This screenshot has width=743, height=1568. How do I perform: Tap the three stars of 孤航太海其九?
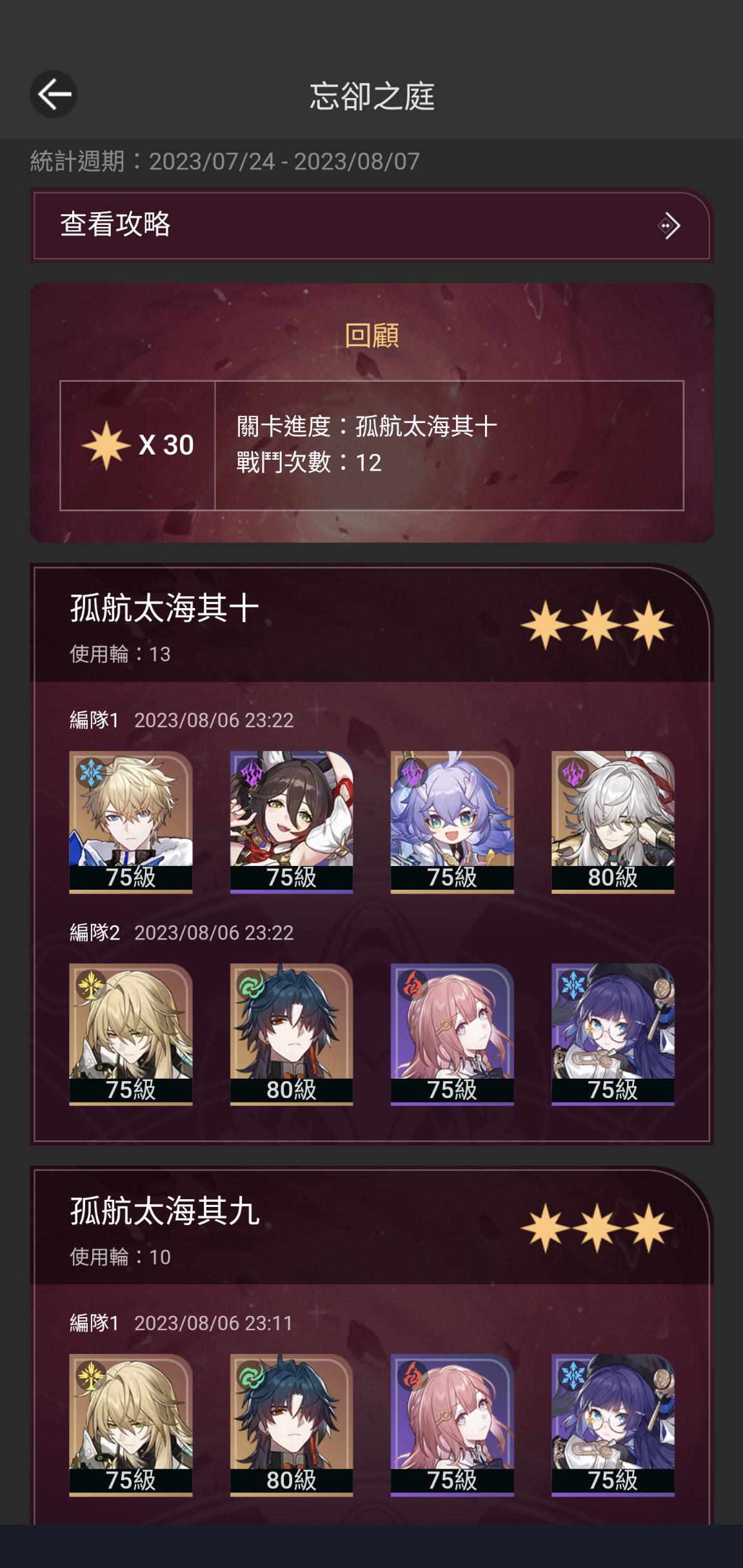pos(597,1228)
